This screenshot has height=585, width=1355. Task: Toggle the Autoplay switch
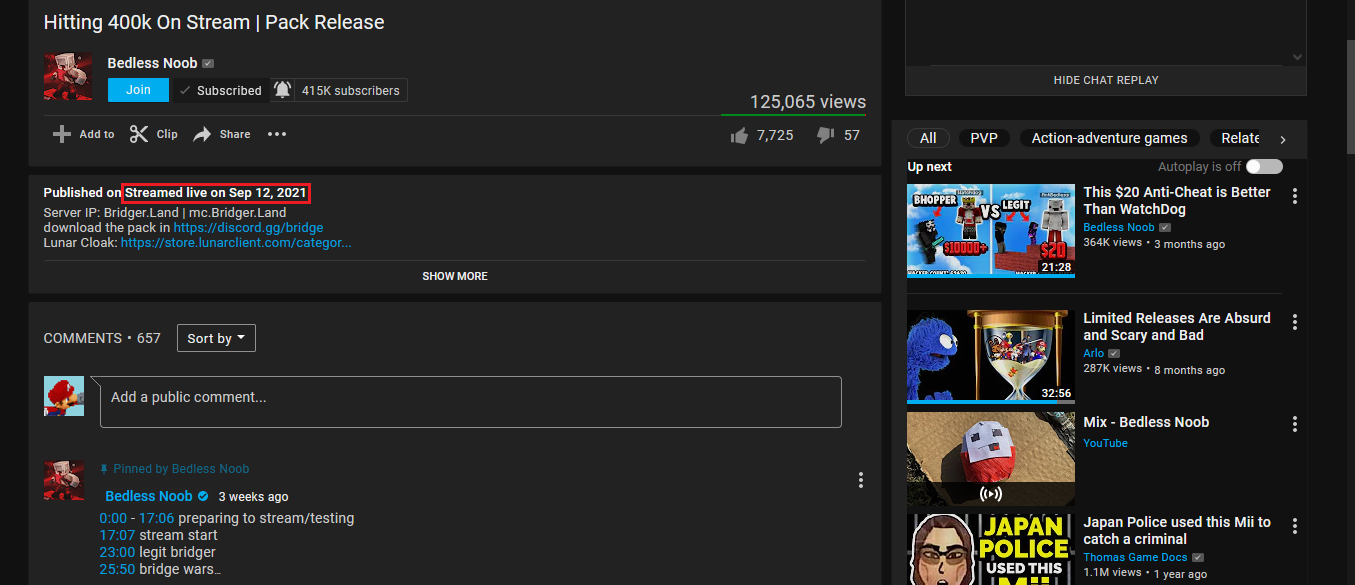[1264, 167]
